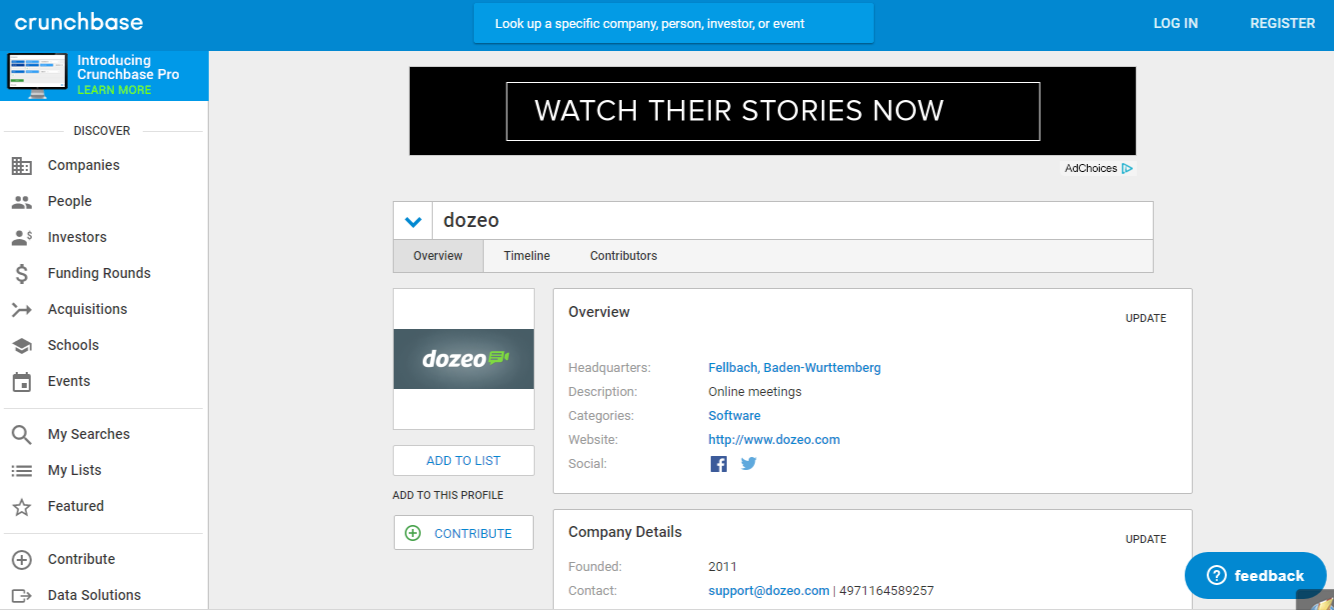1334x610 pixels.
Task: Click the Investors person-dollar icon
Action: (x=21, y=237)
